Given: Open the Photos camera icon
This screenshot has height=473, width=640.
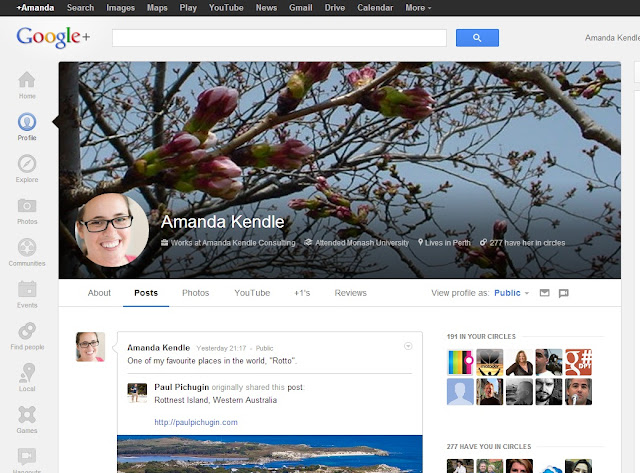Looking at the screenshot, I should 27,205.
